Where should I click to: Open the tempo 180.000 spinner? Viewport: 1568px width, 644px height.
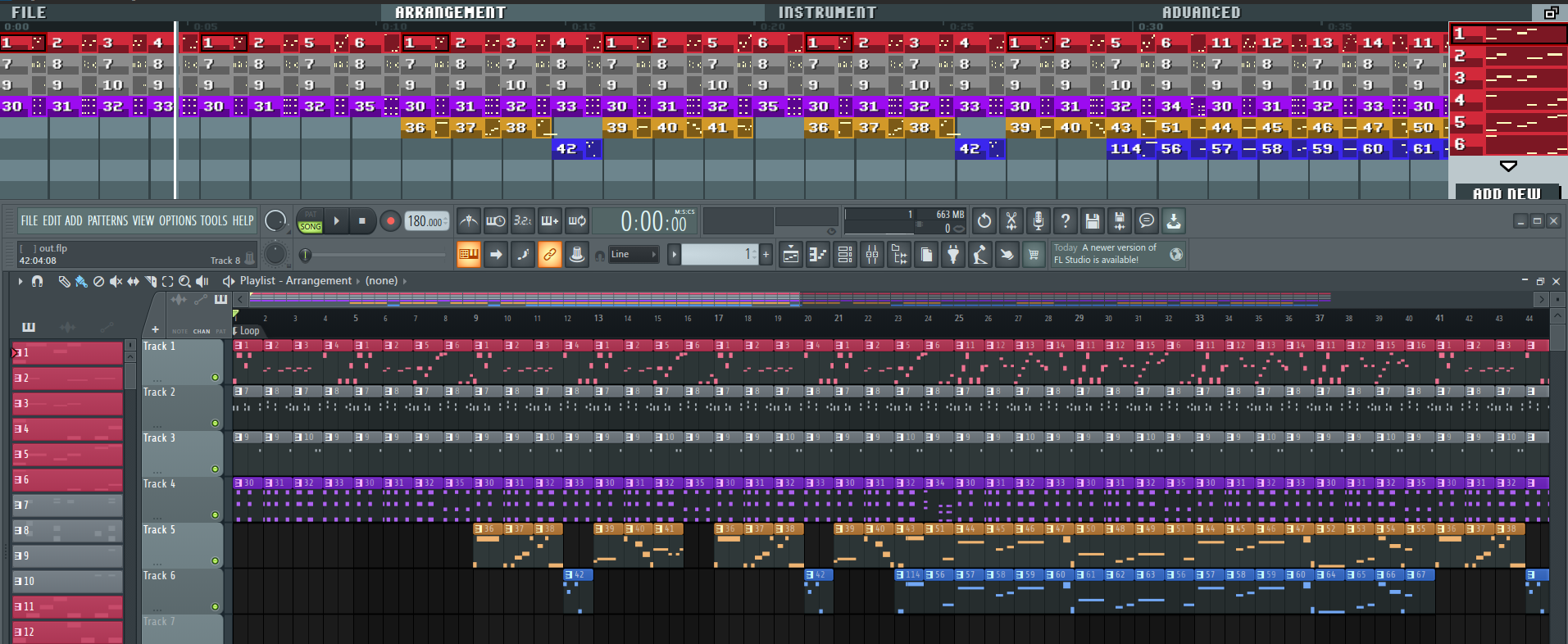click(x=427, y=221)
